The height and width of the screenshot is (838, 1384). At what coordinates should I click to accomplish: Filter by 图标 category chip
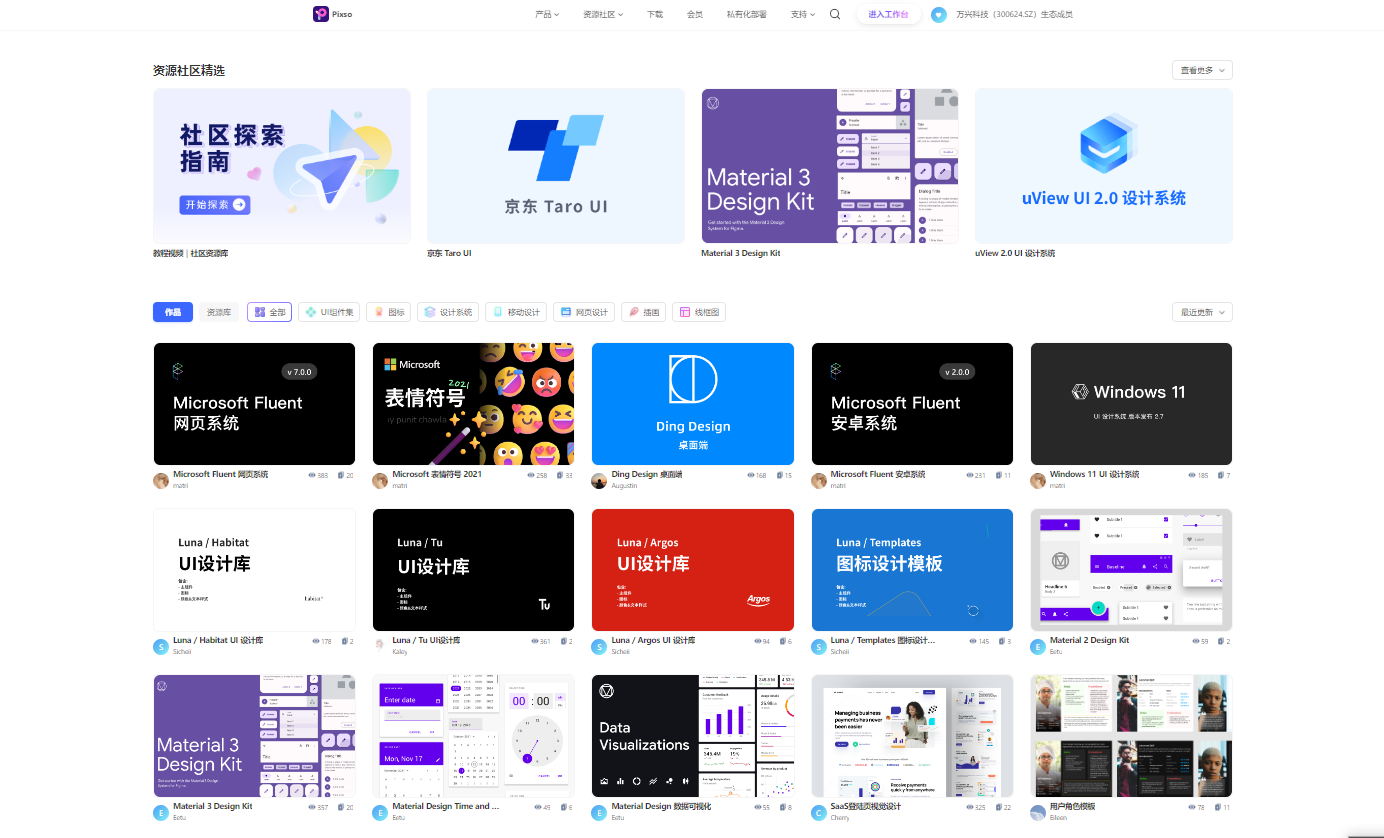pyautogui.click(x=389, y=312)
